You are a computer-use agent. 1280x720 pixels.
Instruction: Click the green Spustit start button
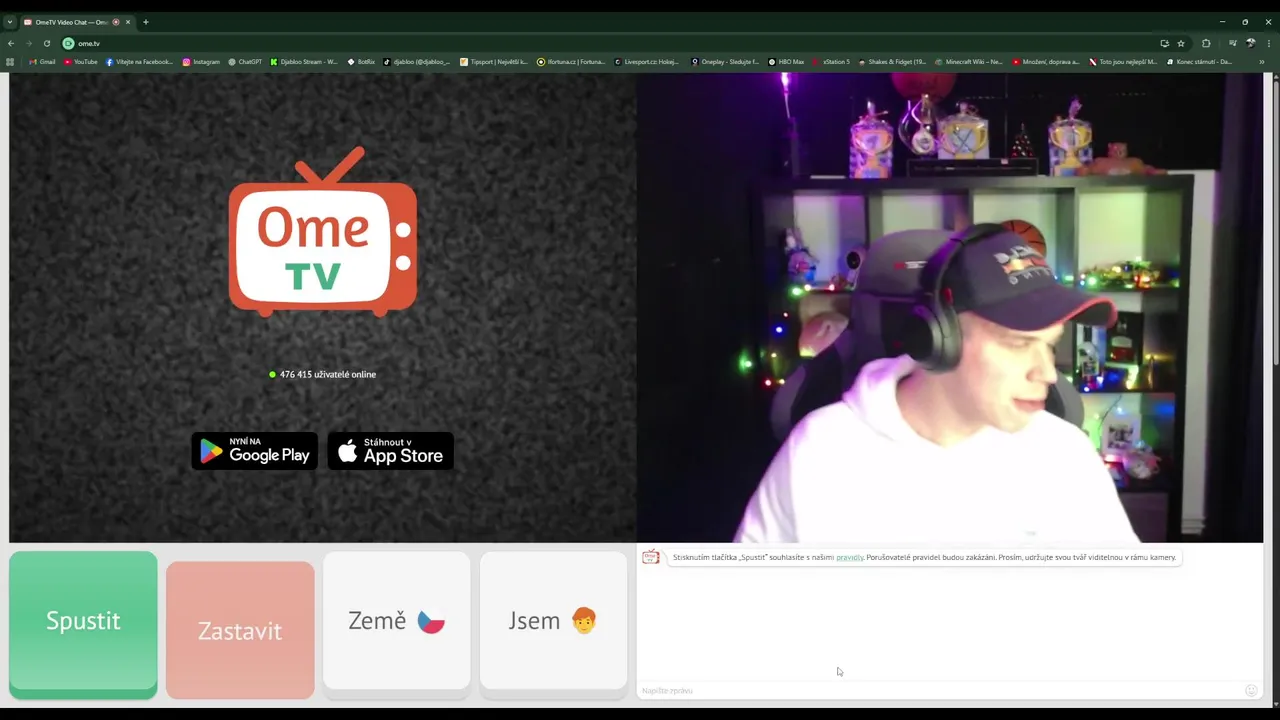[83, 624]
